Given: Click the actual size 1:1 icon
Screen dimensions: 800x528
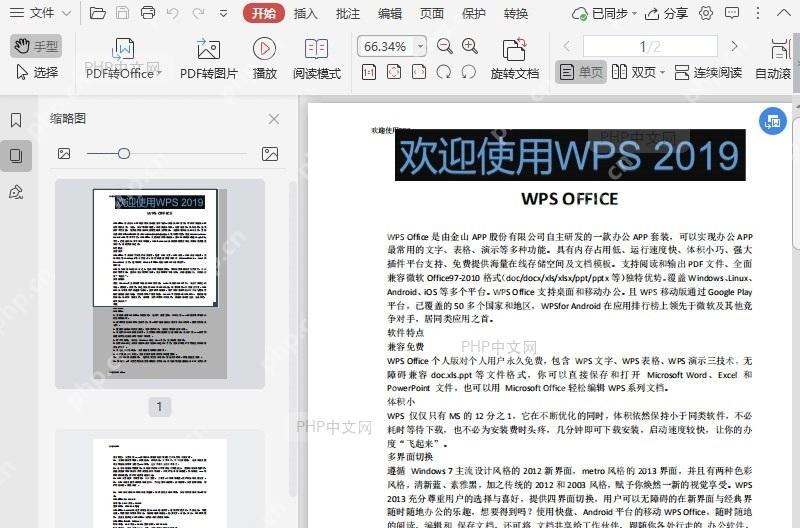Looking at the screenshot, I should (x=369, y=72).
